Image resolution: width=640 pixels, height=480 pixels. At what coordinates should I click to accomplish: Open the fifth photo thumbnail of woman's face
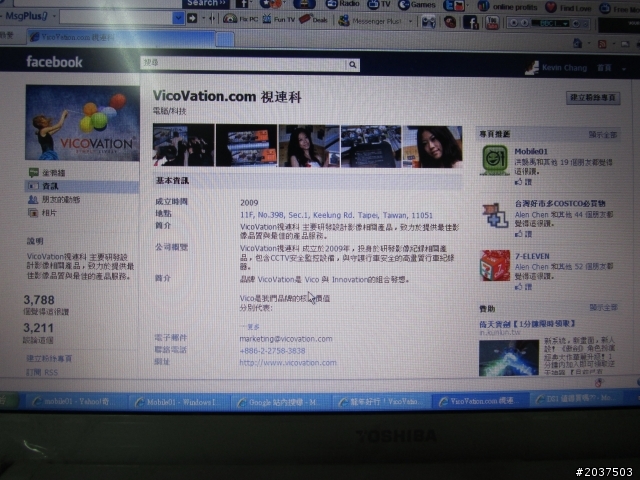(433, 147)
